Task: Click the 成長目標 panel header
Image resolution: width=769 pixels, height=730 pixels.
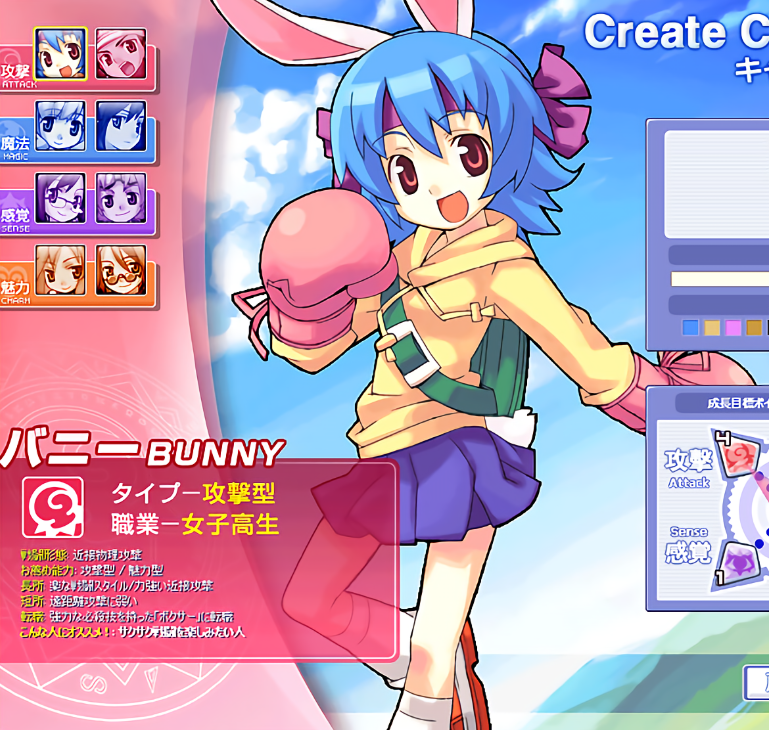Action: pyautogui.click(x=722, y=403)
